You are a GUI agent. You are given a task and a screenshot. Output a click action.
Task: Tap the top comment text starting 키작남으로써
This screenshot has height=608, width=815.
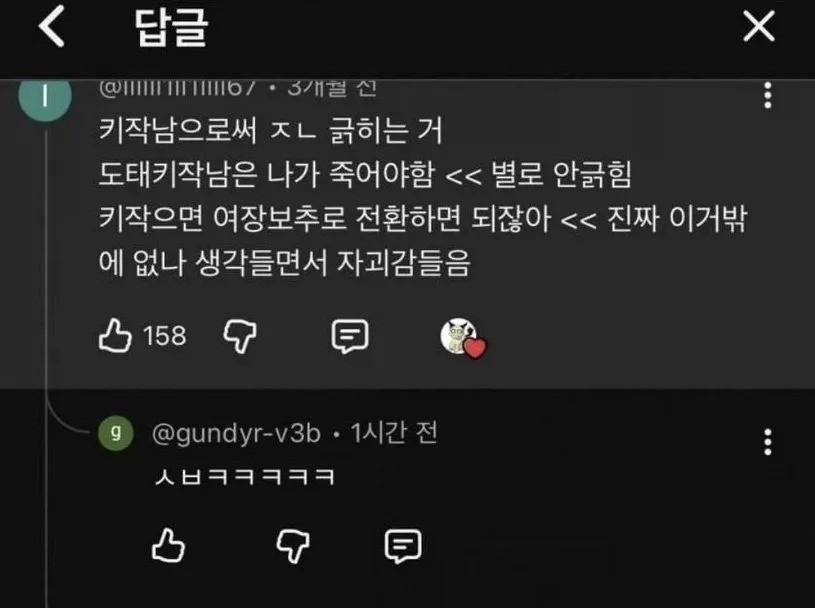[423, 196]
